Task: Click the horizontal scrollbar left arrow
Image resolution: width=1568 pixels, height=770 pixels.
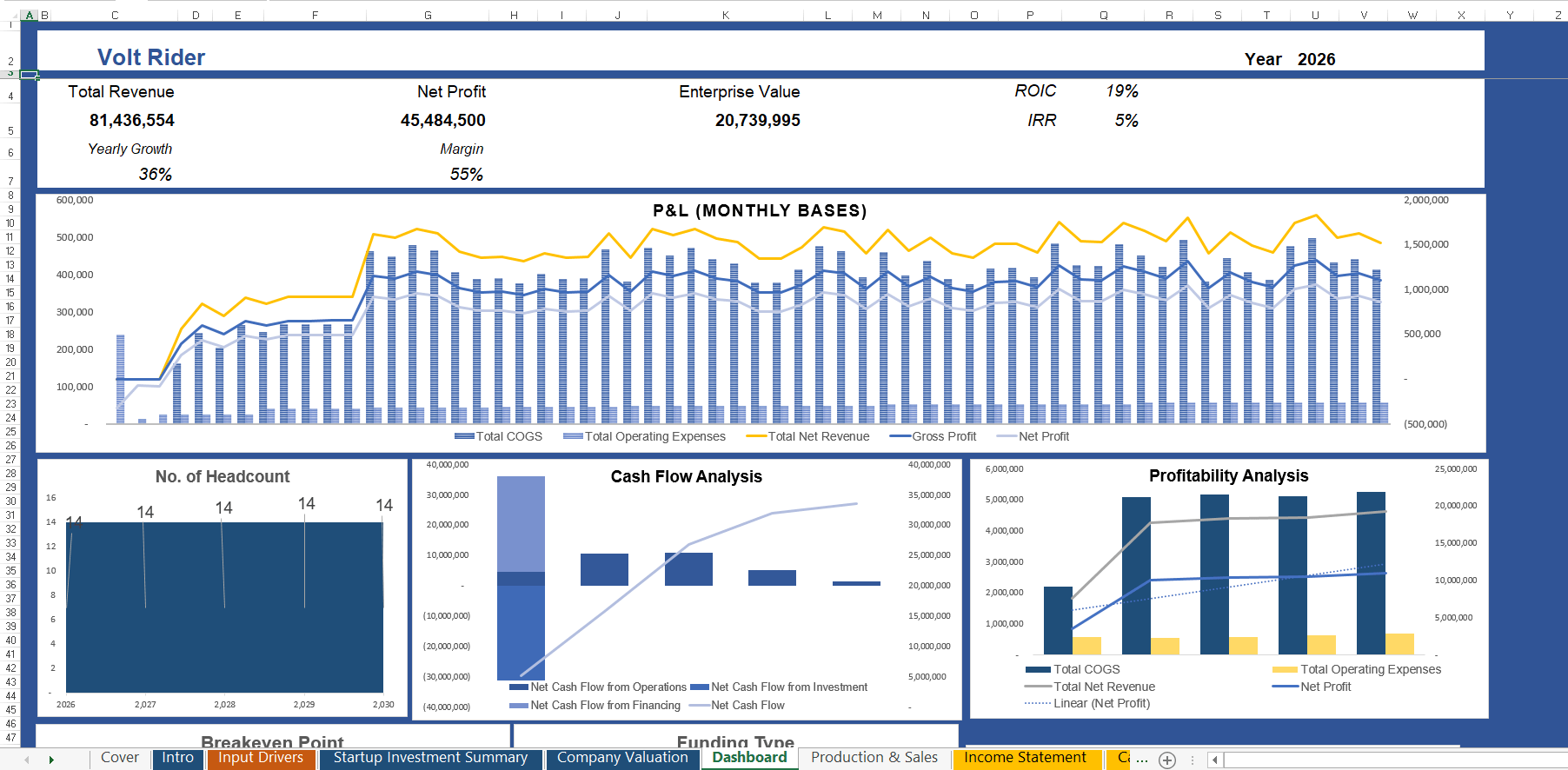Action: [1214, 760]
